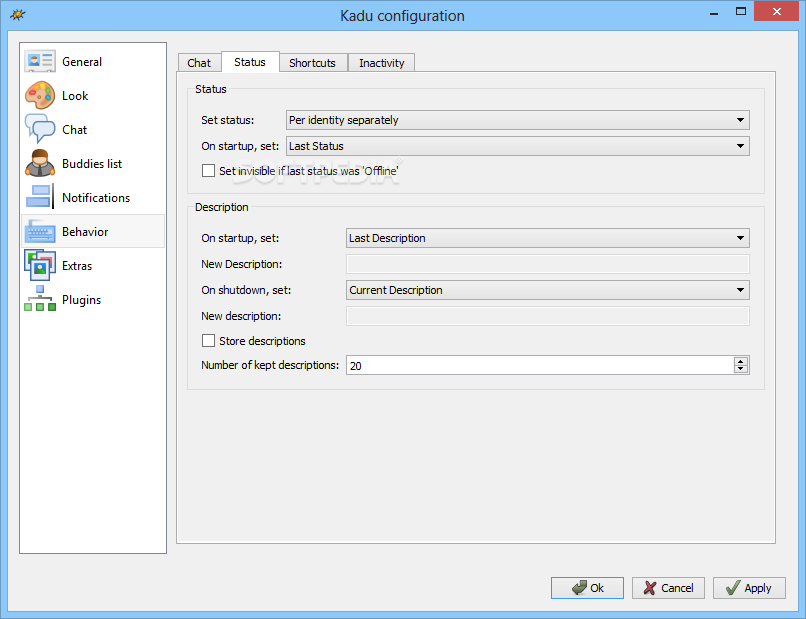Select the Behavior label in sidebar
The height and width of the screenshot is (619, 806).
85,232
